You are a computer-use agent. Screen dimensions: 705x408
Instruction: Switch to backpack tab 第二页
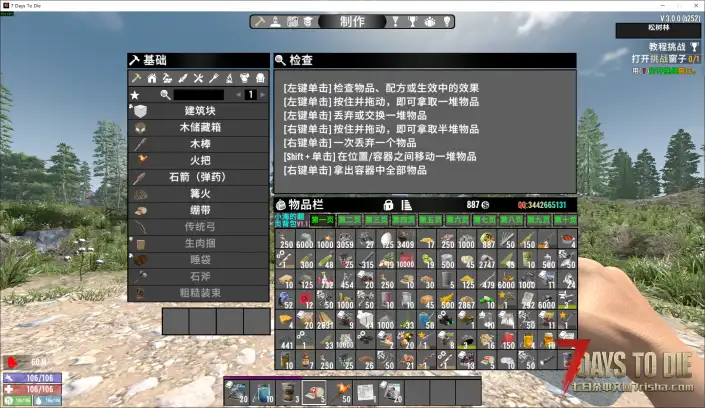(350, 220)
